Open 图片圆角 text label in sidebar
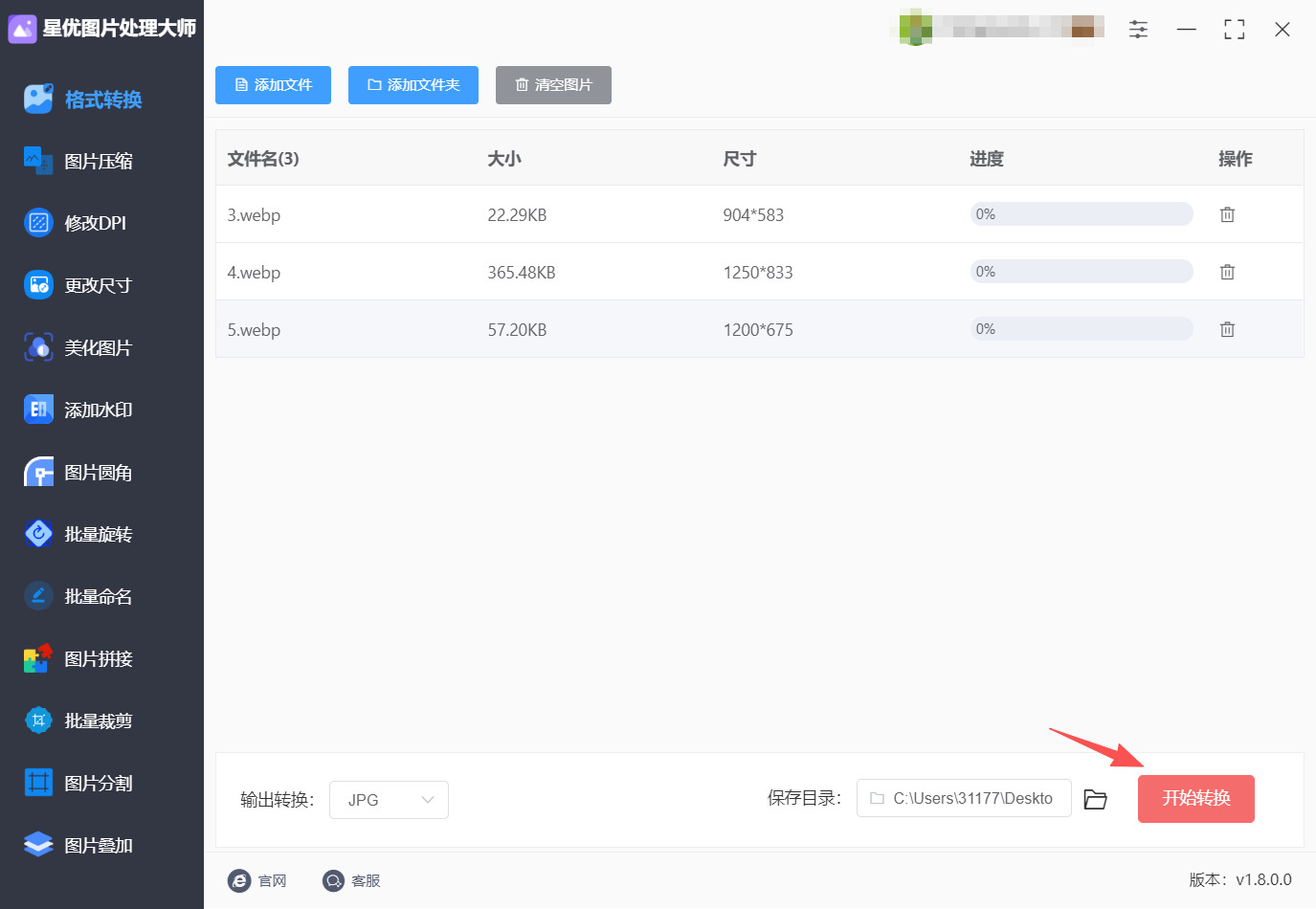Viewport: 1316px width, 909px height. click(x=99, y=473)
